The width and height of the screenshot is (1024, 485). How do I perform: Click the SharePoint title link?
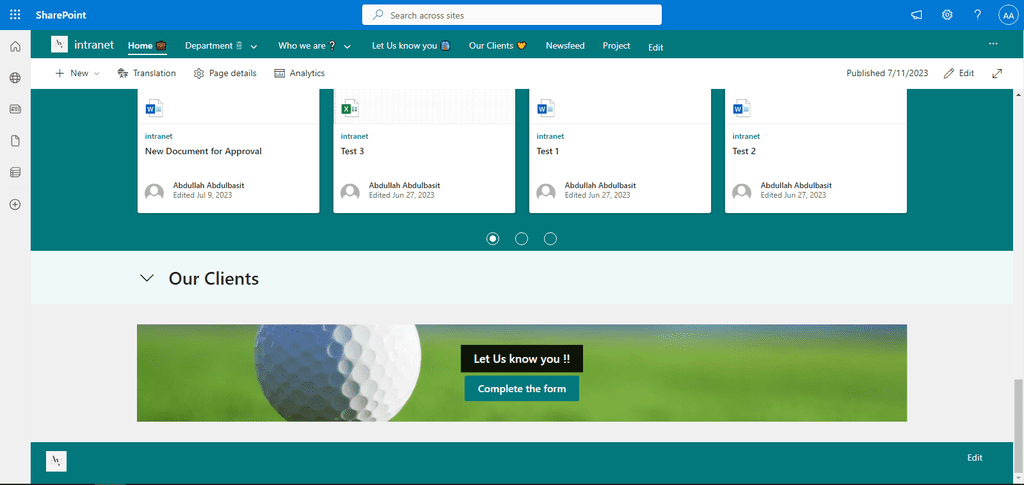61,15
